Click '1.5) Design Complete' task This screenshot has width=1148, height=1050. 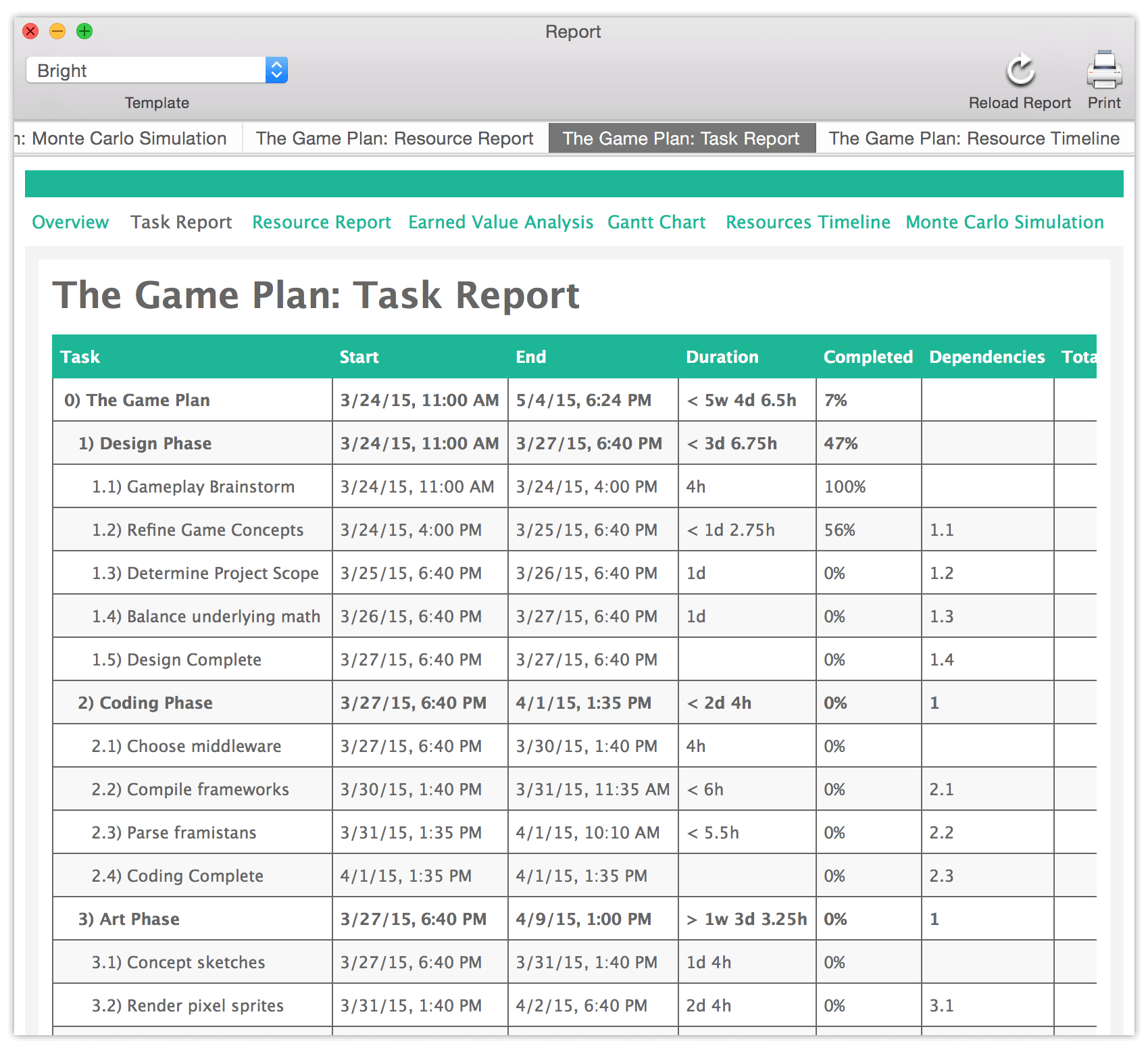[176, 659]
